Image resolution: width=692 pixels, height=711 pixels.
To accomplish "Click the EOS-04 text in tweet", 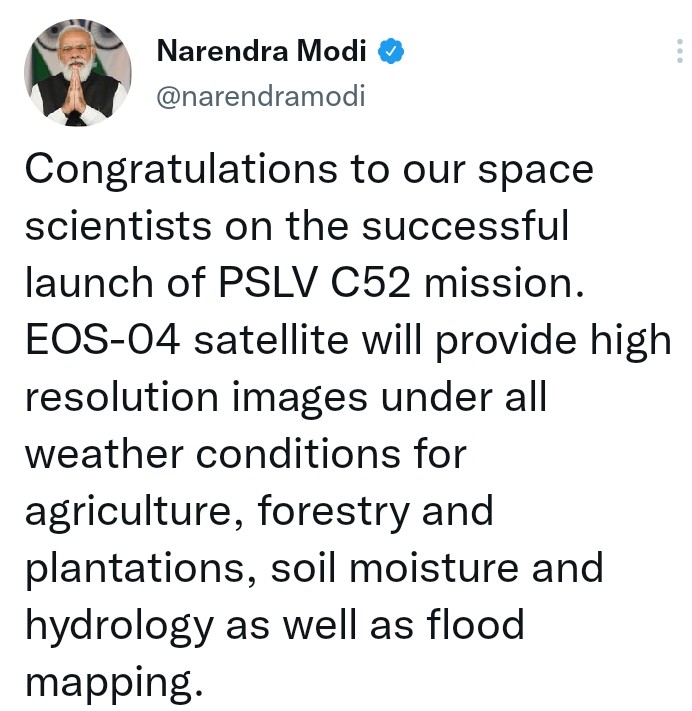I will [x=103, y=340].
